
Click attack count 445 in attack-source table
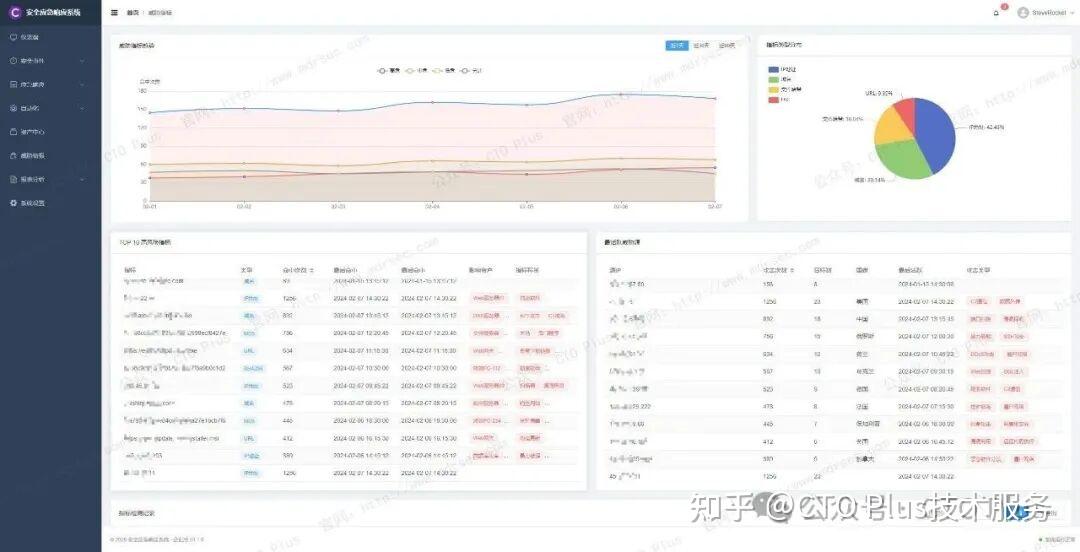click(x=769, y=425)
